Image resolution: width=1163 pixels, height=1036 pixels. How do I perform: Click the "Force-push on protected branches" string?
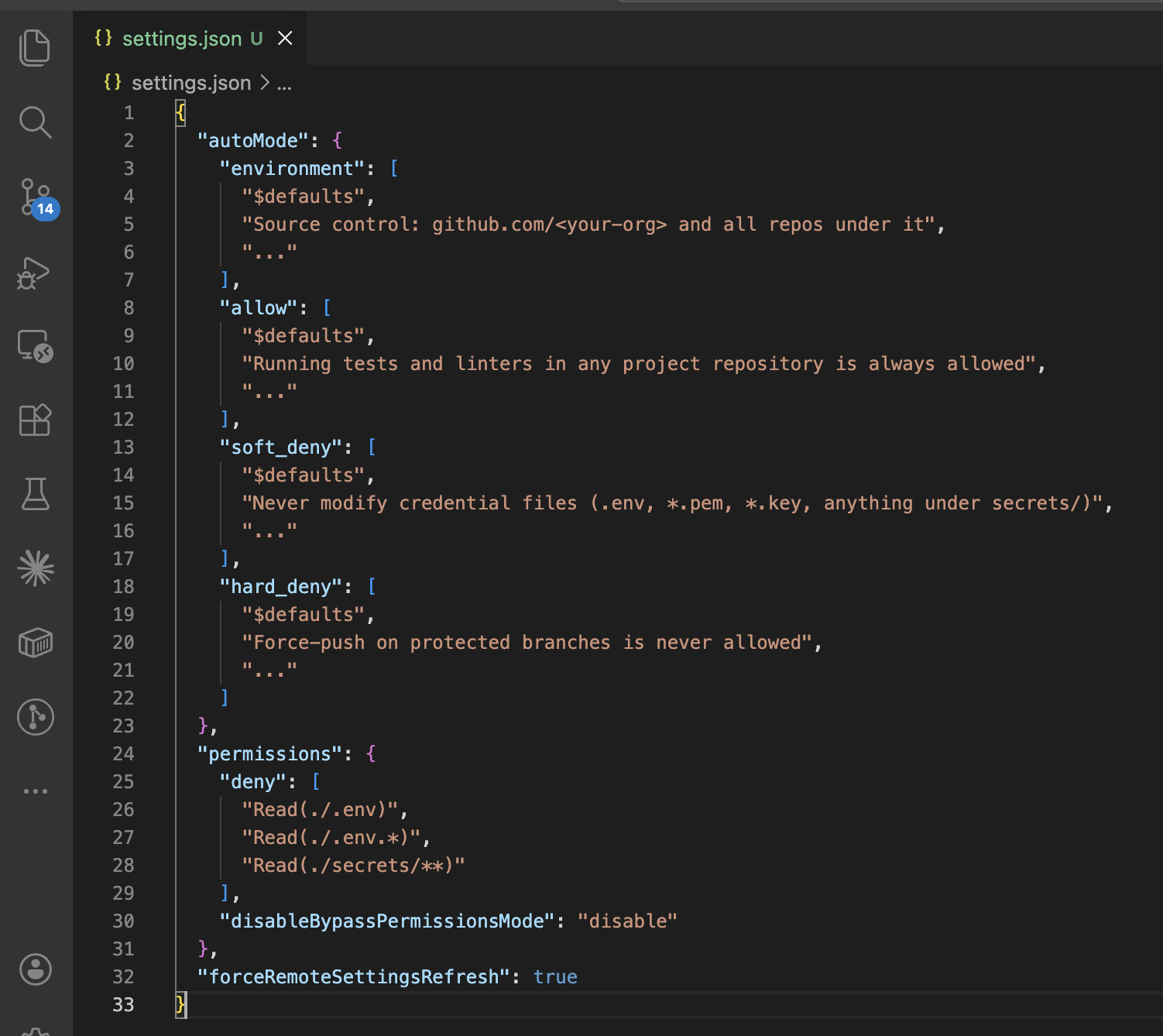527,643
